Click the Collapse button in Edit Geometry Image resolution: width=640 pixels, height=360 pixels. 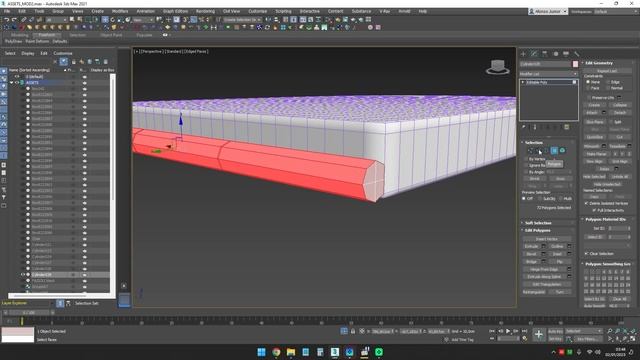(x=620, y=105)
